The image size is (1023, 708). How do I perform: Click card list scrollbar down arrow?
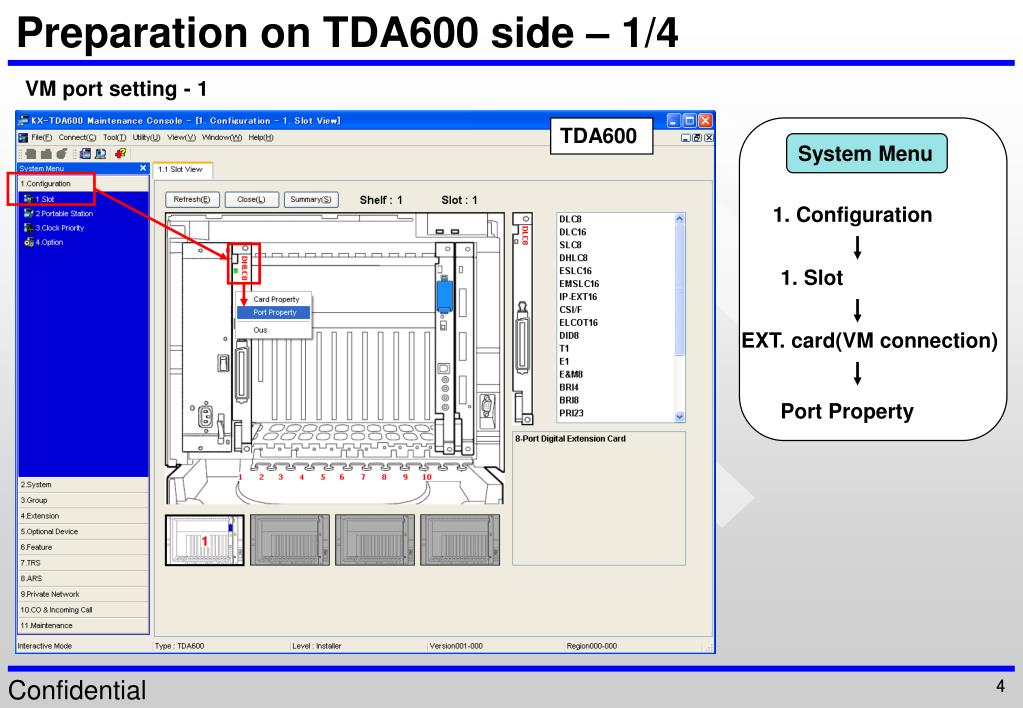coord(679,416)
